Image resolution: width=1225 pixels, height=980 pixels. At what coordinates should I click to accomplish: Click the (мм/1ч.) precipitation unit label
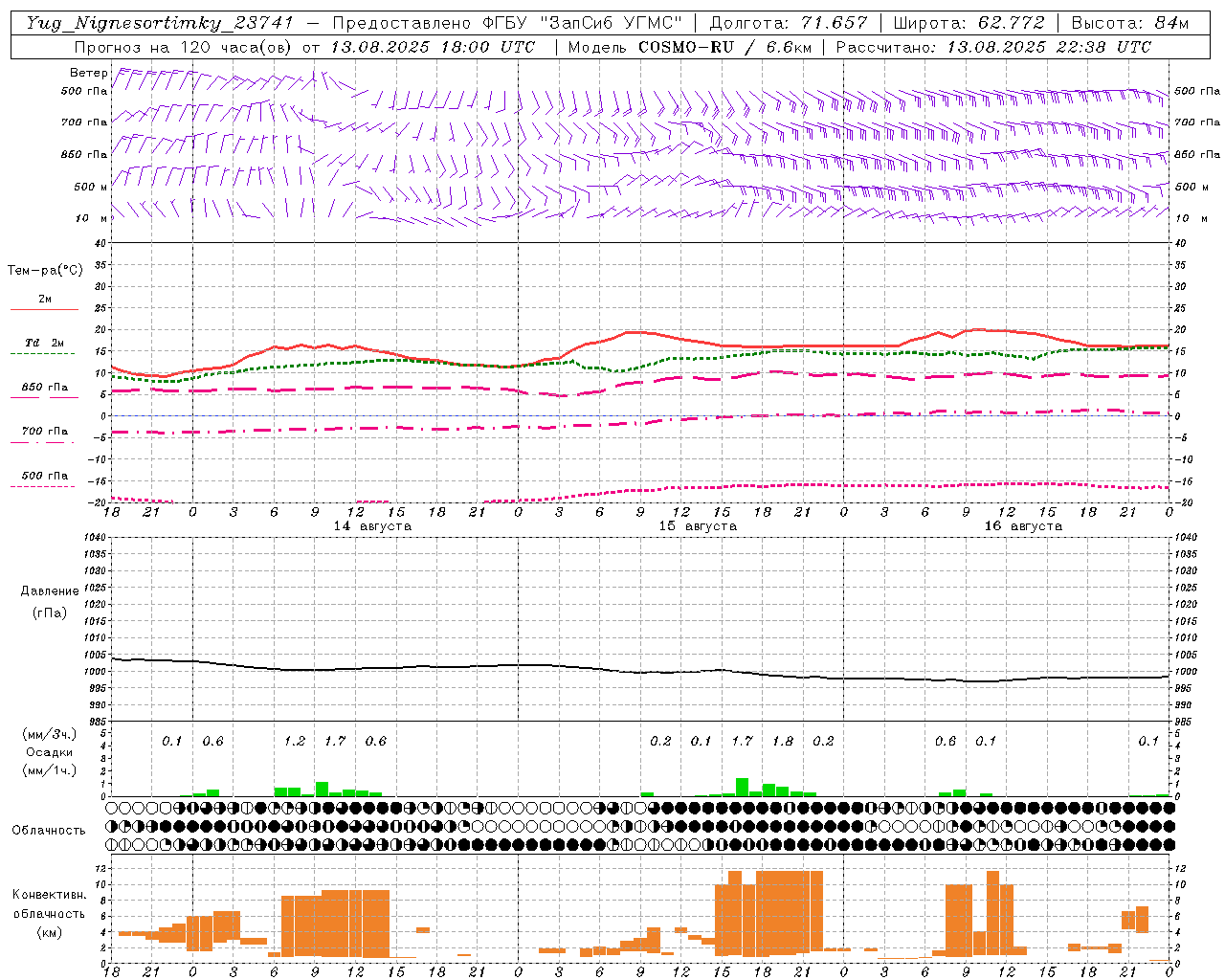pos(49,770)
